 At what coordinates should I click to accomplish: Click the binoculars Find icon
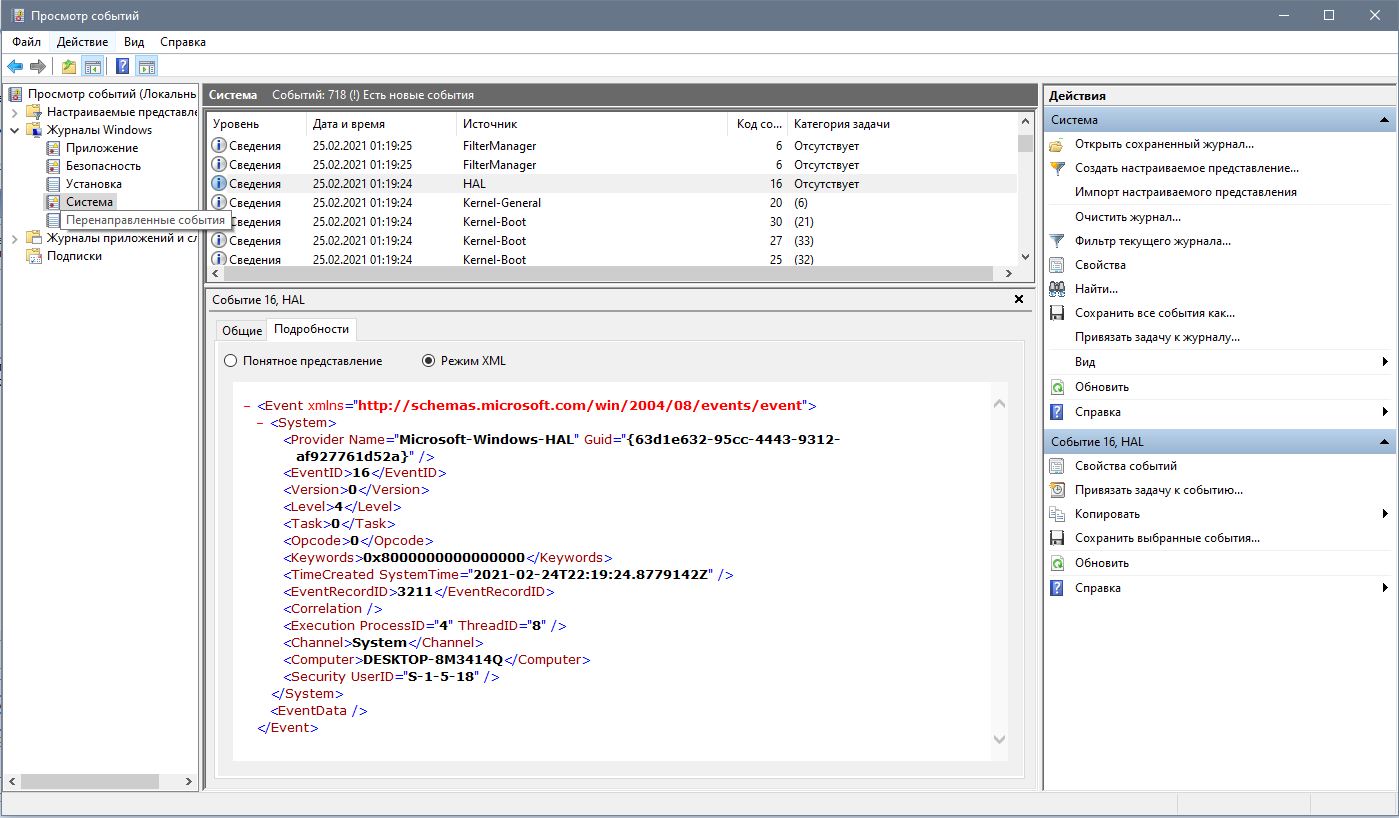coord(1057,289)
